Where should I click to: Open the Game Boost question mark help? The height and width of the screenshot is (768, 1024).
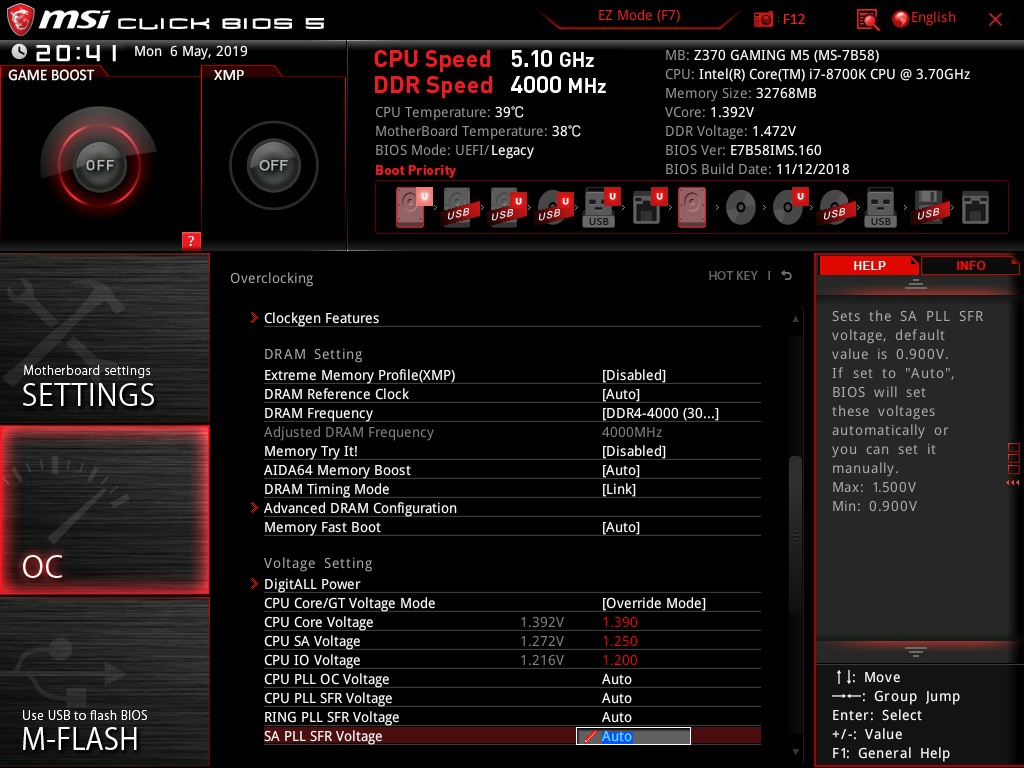(191, 240)
